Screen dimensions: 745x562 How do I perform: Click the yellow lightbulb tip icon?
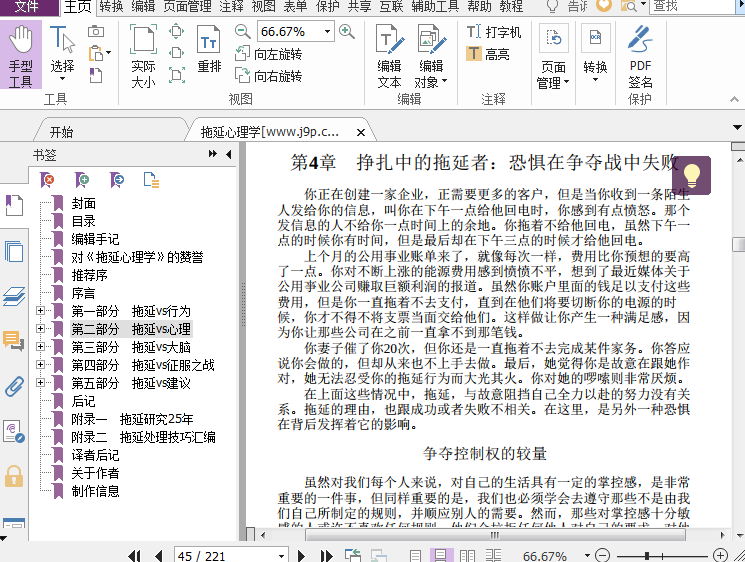tap(691, 176)
